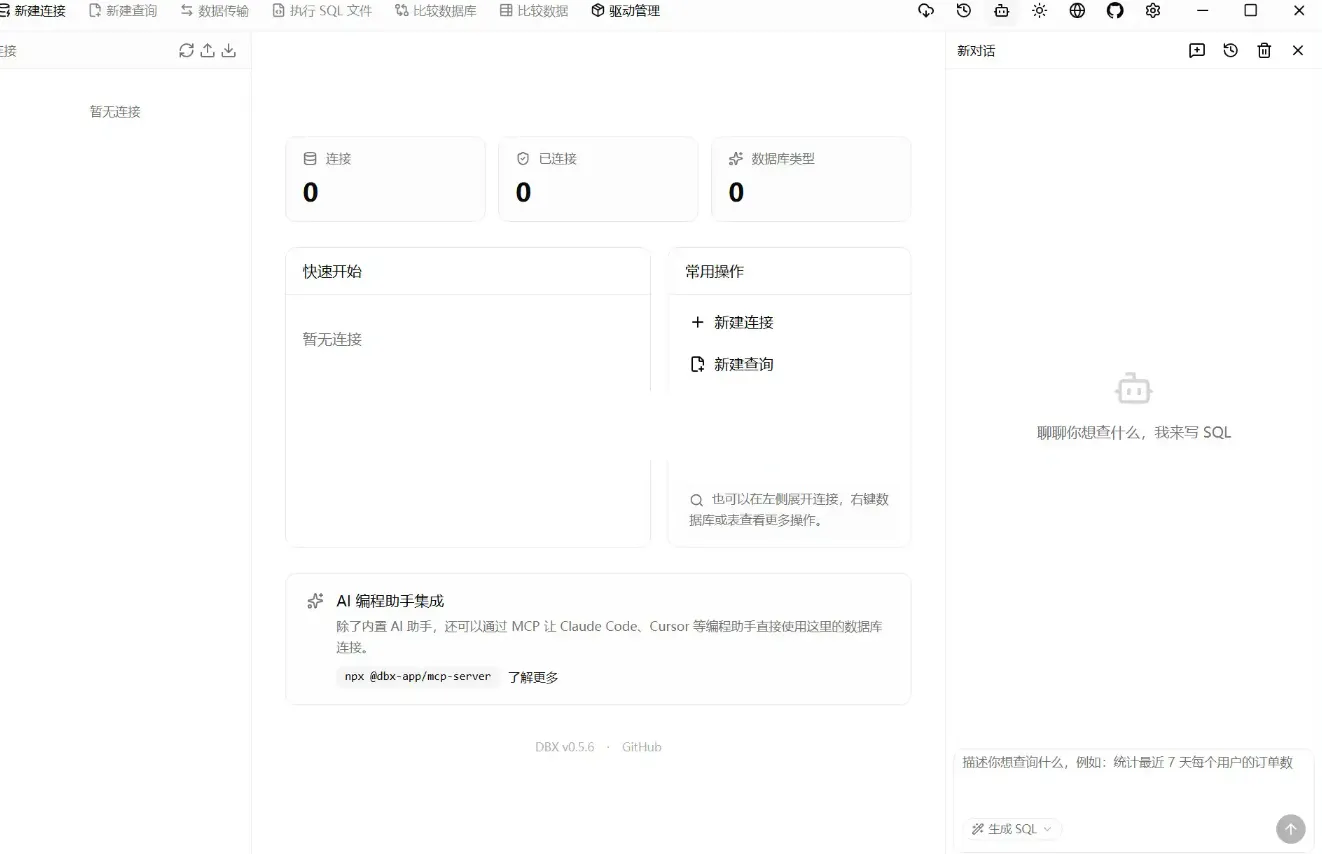This screenshot has width=1322, height=854.
Task: Click the 已连接 count card
Action: coord(598,179)
